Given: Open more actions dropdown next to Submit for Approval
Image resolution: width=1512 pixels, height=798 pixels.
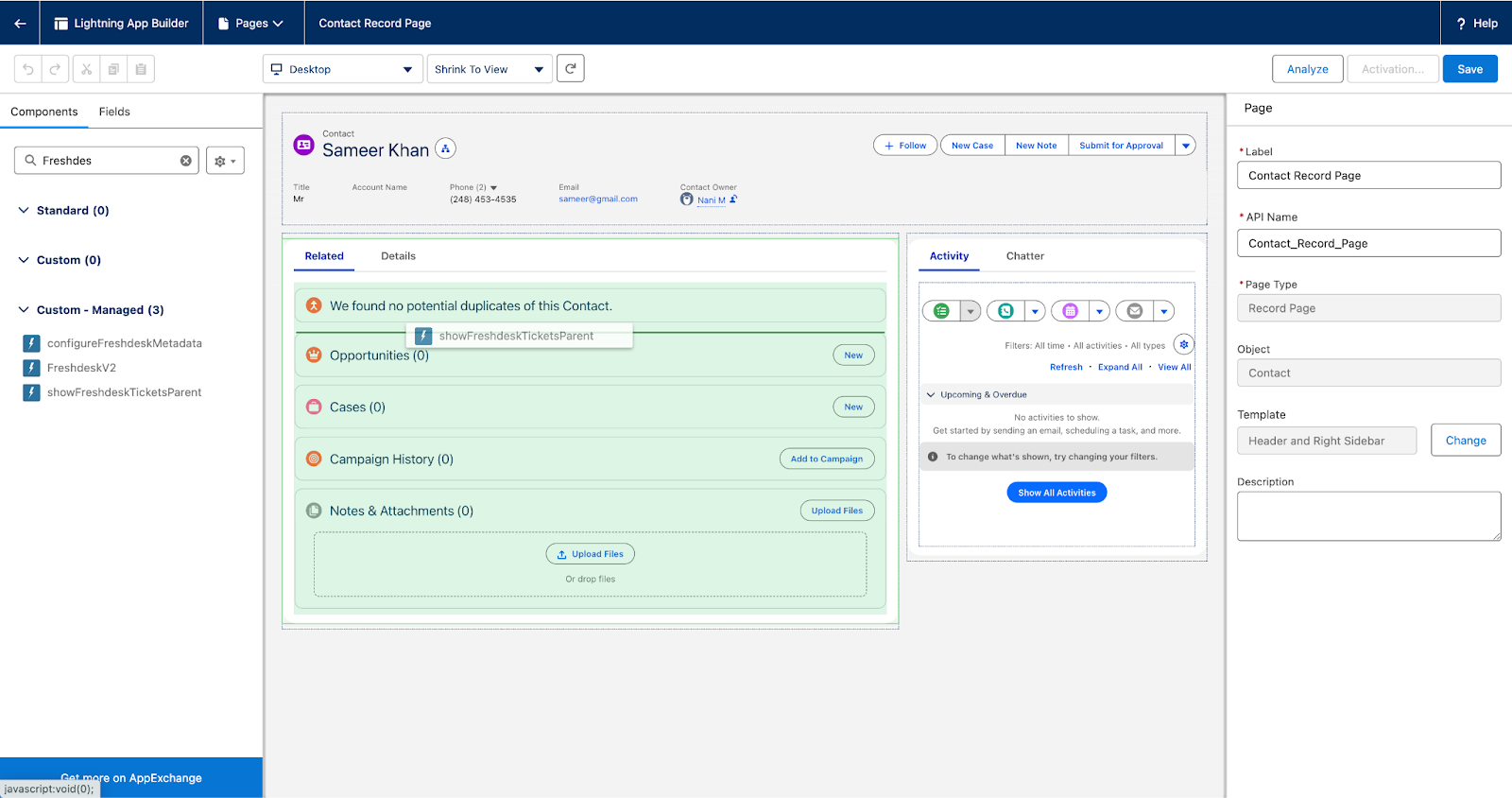Looking at the screenshot, I should point(1186,146).
